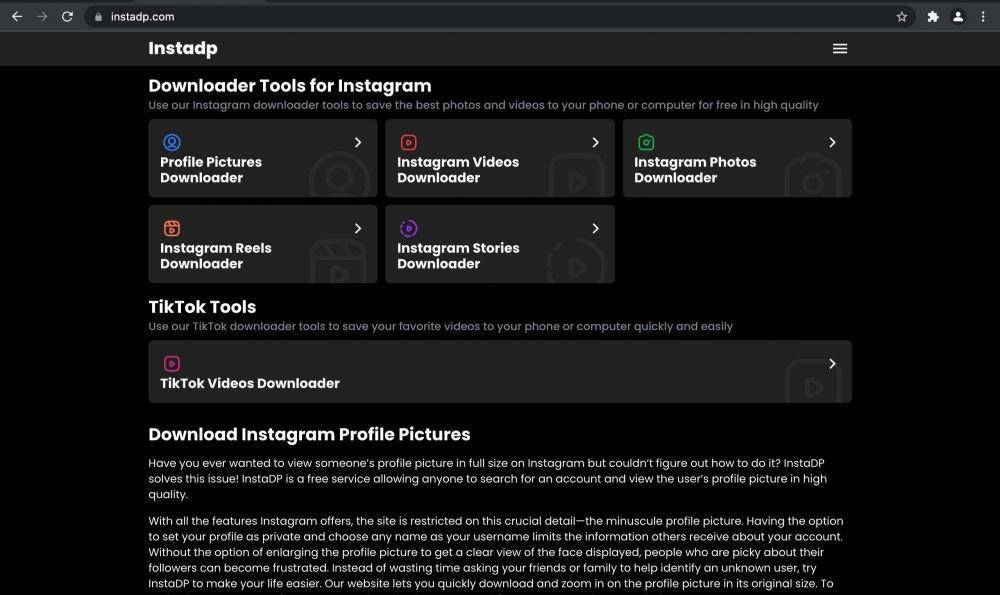
Task: Click the 'Use our TikTok downloader tools' subtitle
Action: point(441,327)
